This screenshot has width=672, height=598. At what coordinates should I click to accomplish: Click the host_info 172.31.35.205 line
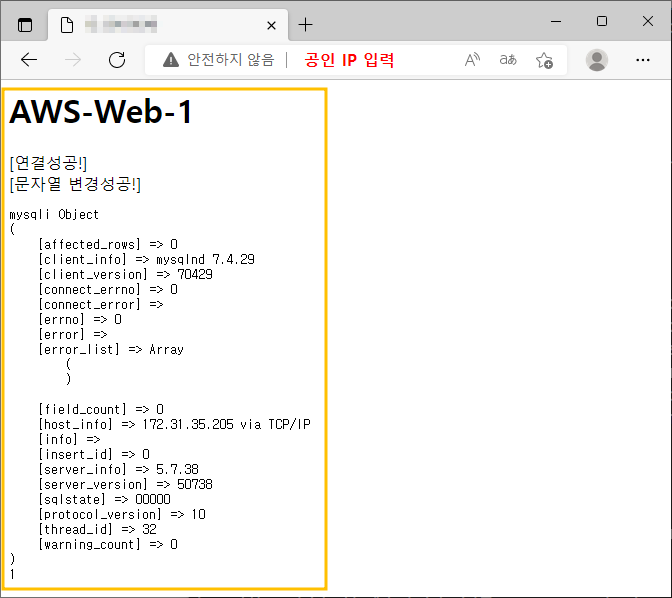point(174,424)
